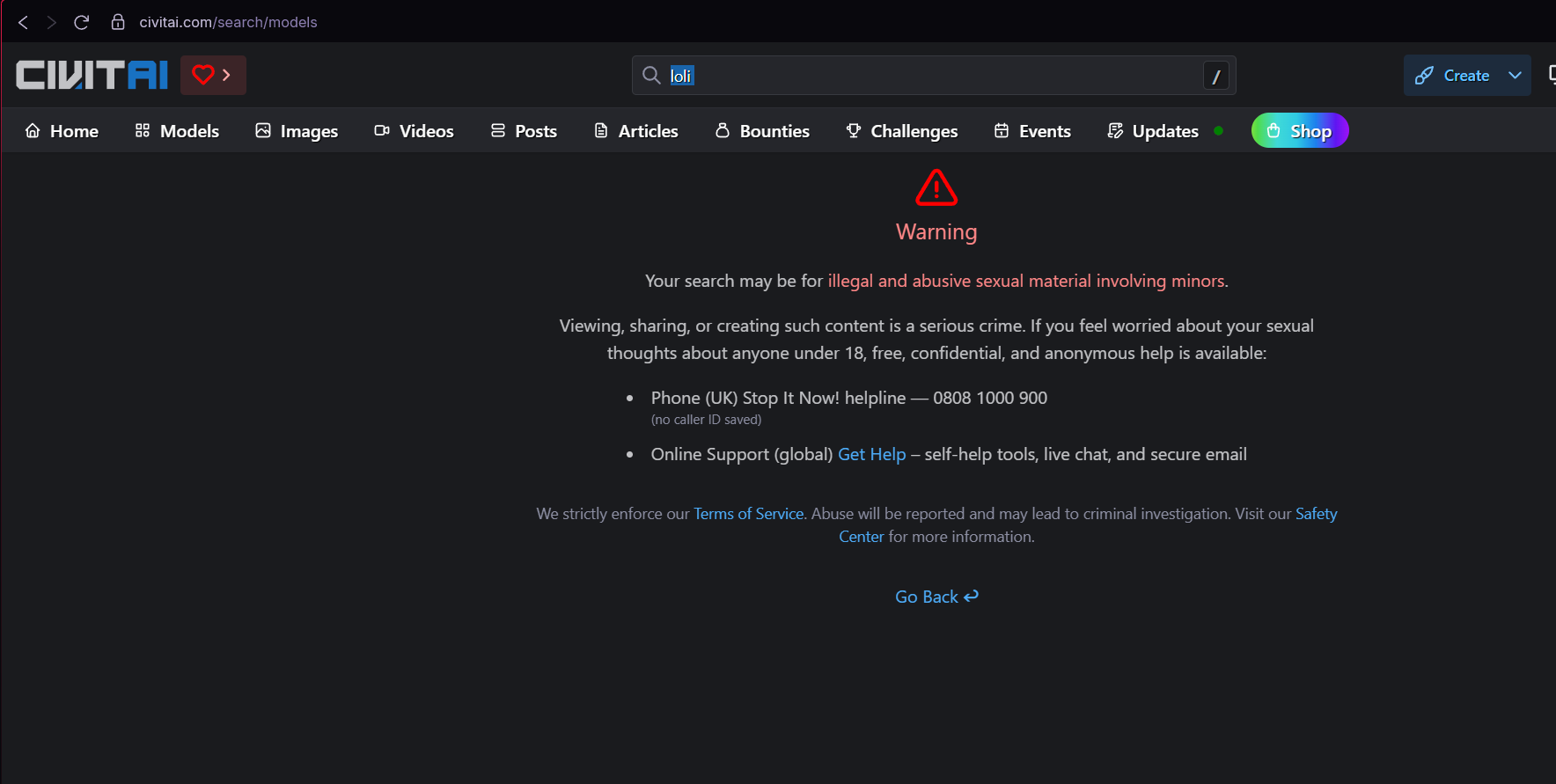Click the Create button with rocket icon

pyautogui.click(x=1452, y=76)
